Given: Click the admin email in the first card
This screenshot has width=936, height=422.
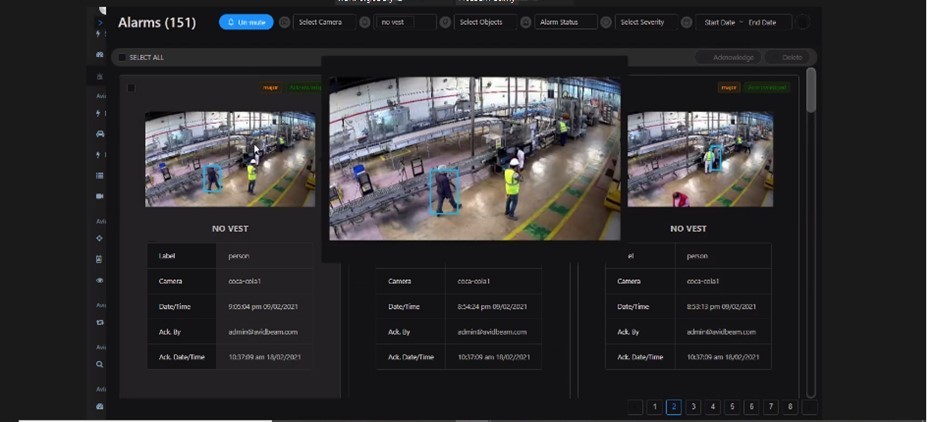Looking at the screenshot, I should point(263,332).
